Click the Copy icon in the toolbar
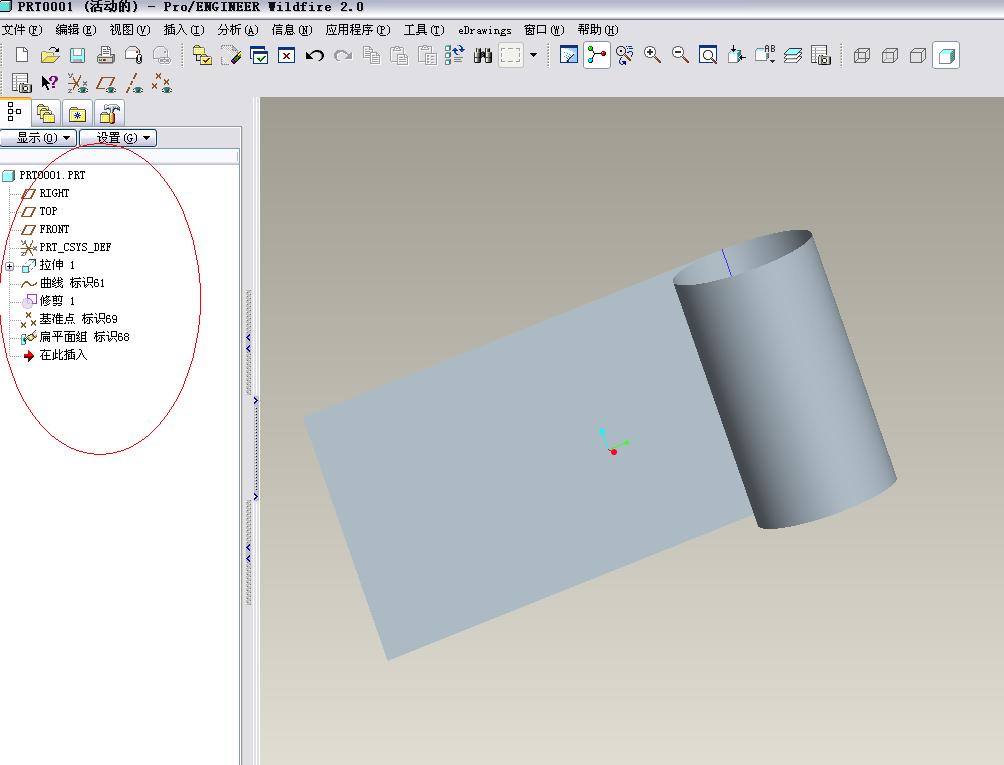This screenshot has width=1004, height=765. pos(371,55)
